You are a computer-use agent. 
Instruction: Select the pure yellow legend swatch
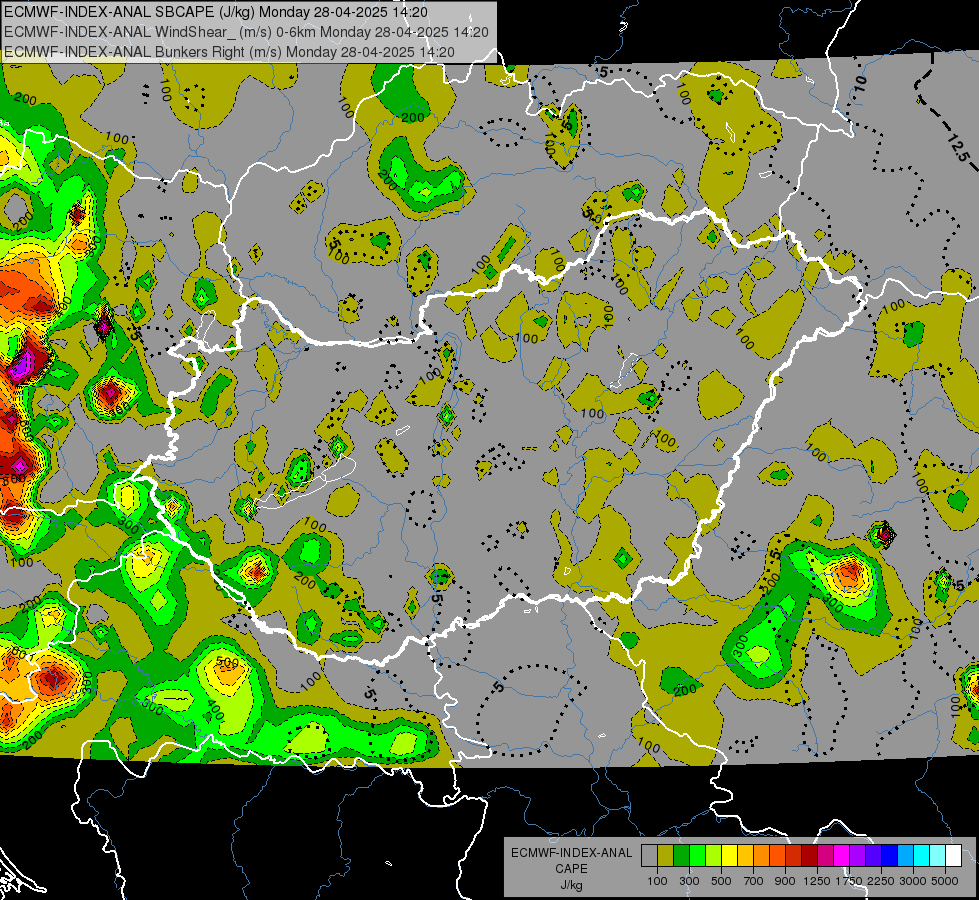(x=729, y=856)
